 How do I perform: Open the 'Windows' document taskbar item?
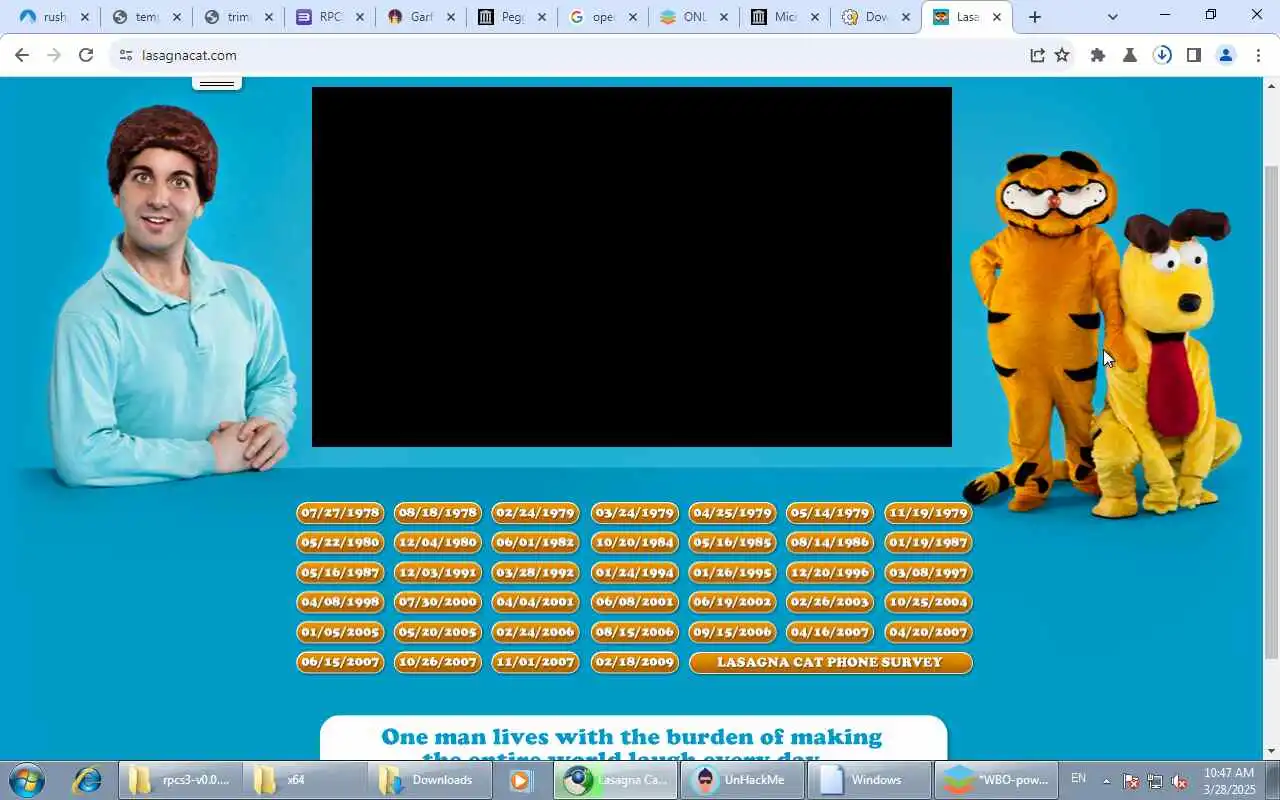click(868, 780)
